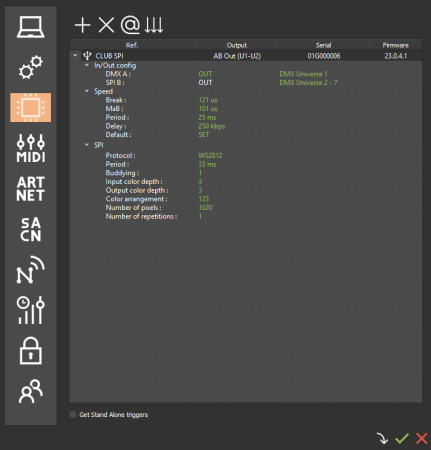
Task: Collapse the CLUB SPI device row
Action: tap(75, 55)
